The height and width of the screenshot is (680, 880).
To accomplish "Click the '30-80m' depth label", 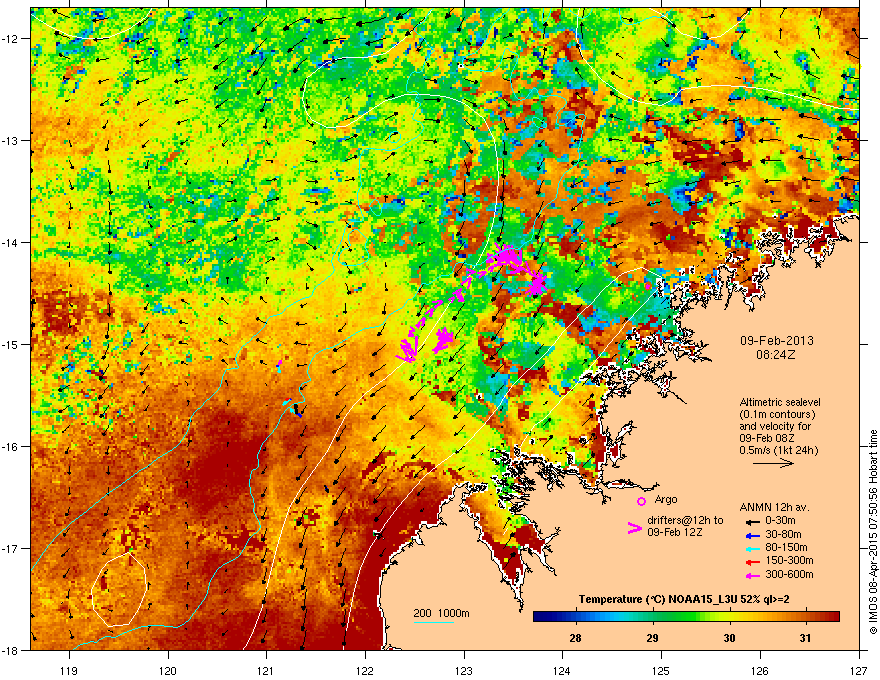I will 783,535.
